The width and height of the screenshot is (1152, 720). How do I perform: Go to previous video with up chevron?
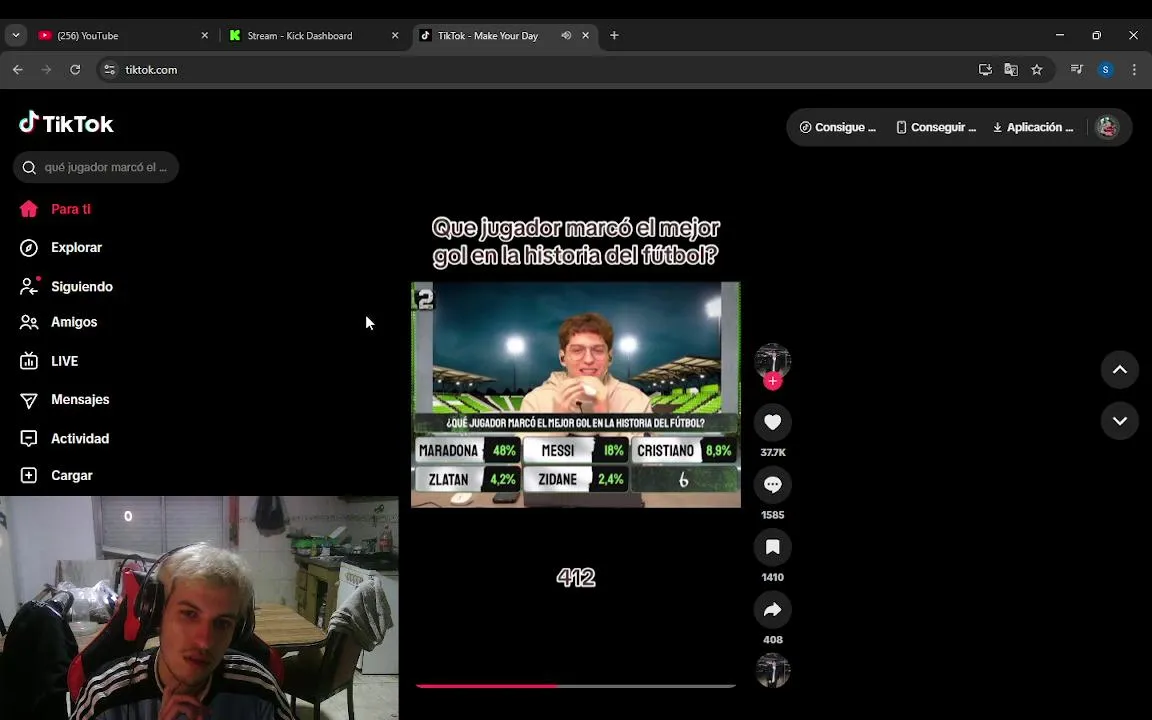(1120, 370)
